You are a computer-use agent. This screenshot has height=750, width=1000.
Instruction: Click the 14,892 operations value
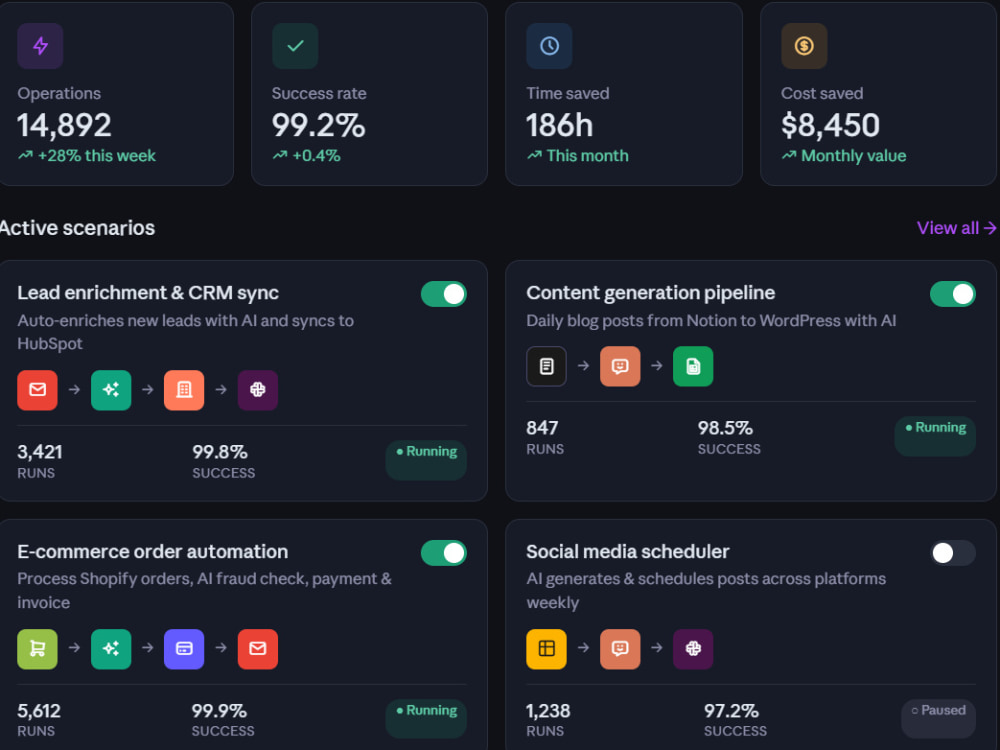[64, 125]
